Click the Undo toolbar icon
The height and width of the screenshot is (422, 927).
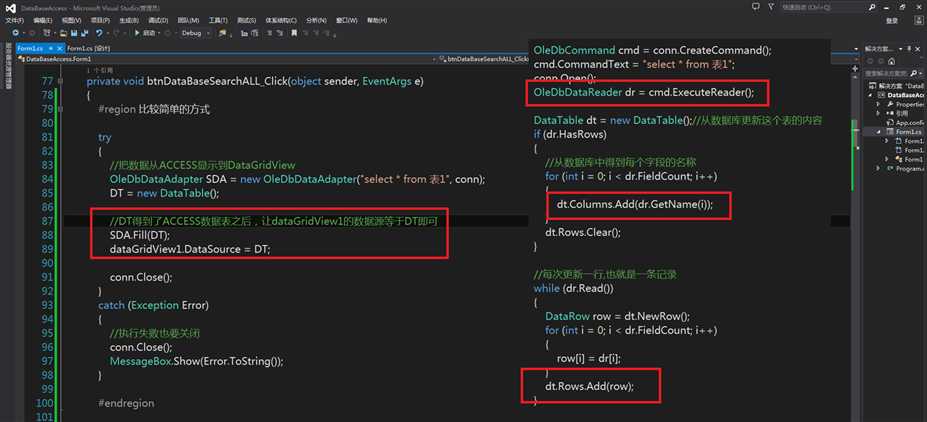pos(99,33)
